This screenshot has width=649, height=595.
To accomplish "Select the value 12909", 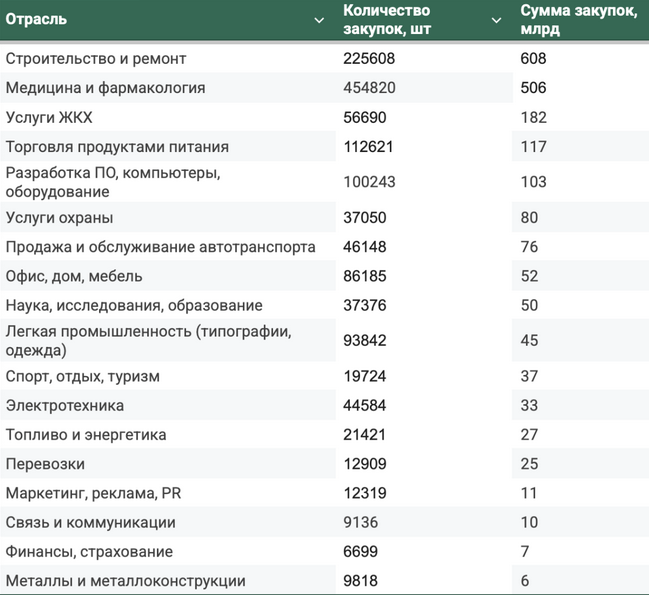I will tap(365, 464).
